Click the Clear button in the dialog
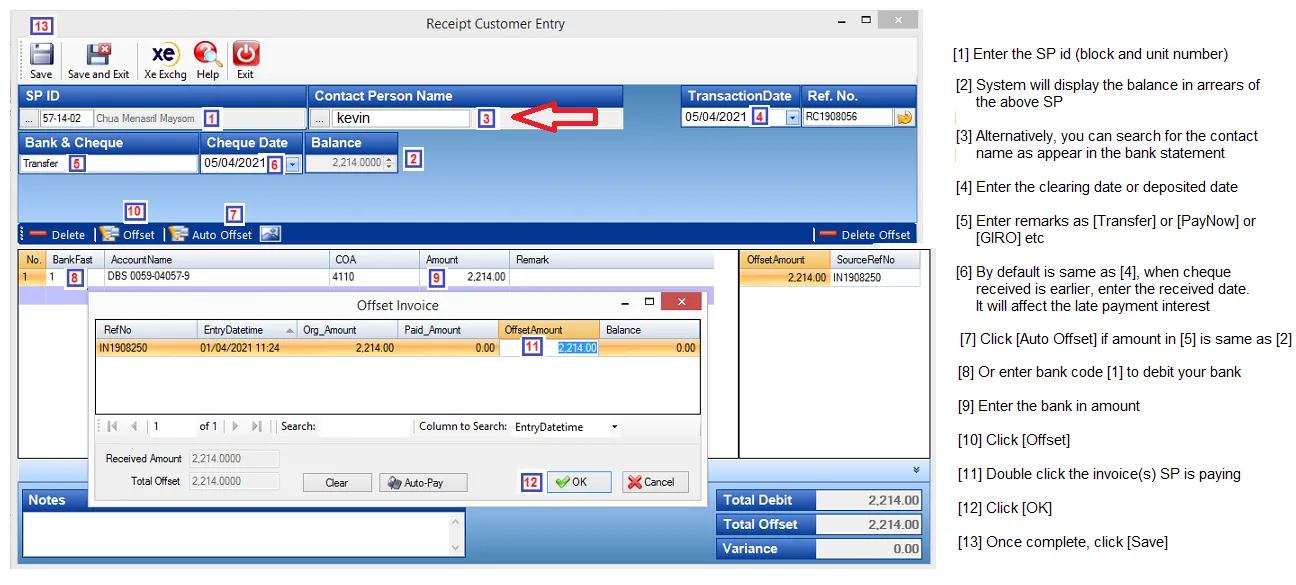This screenshot has height=585, width=1296. (337, 482)
